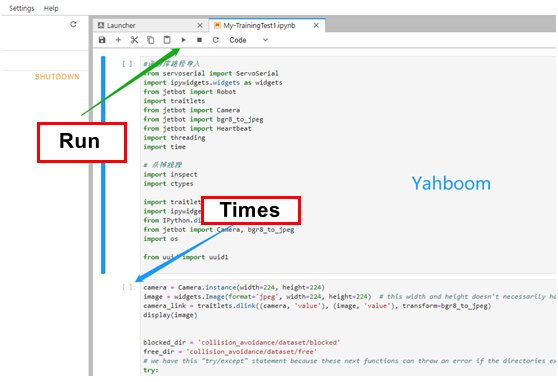
Task: Open the Help menu
Action: 51,8
